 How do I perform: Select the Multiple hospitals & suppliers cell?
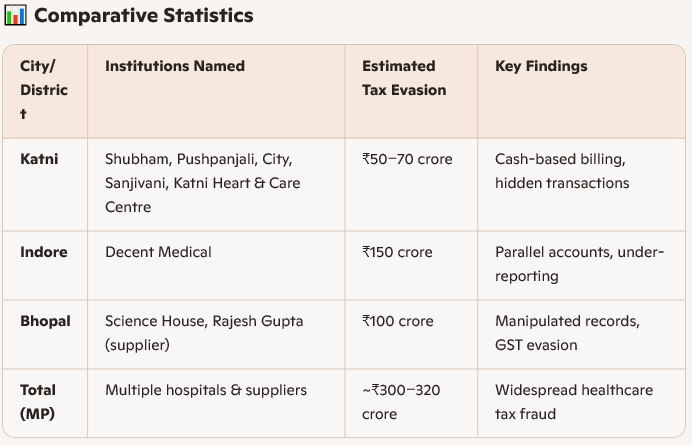click(206, 390)
